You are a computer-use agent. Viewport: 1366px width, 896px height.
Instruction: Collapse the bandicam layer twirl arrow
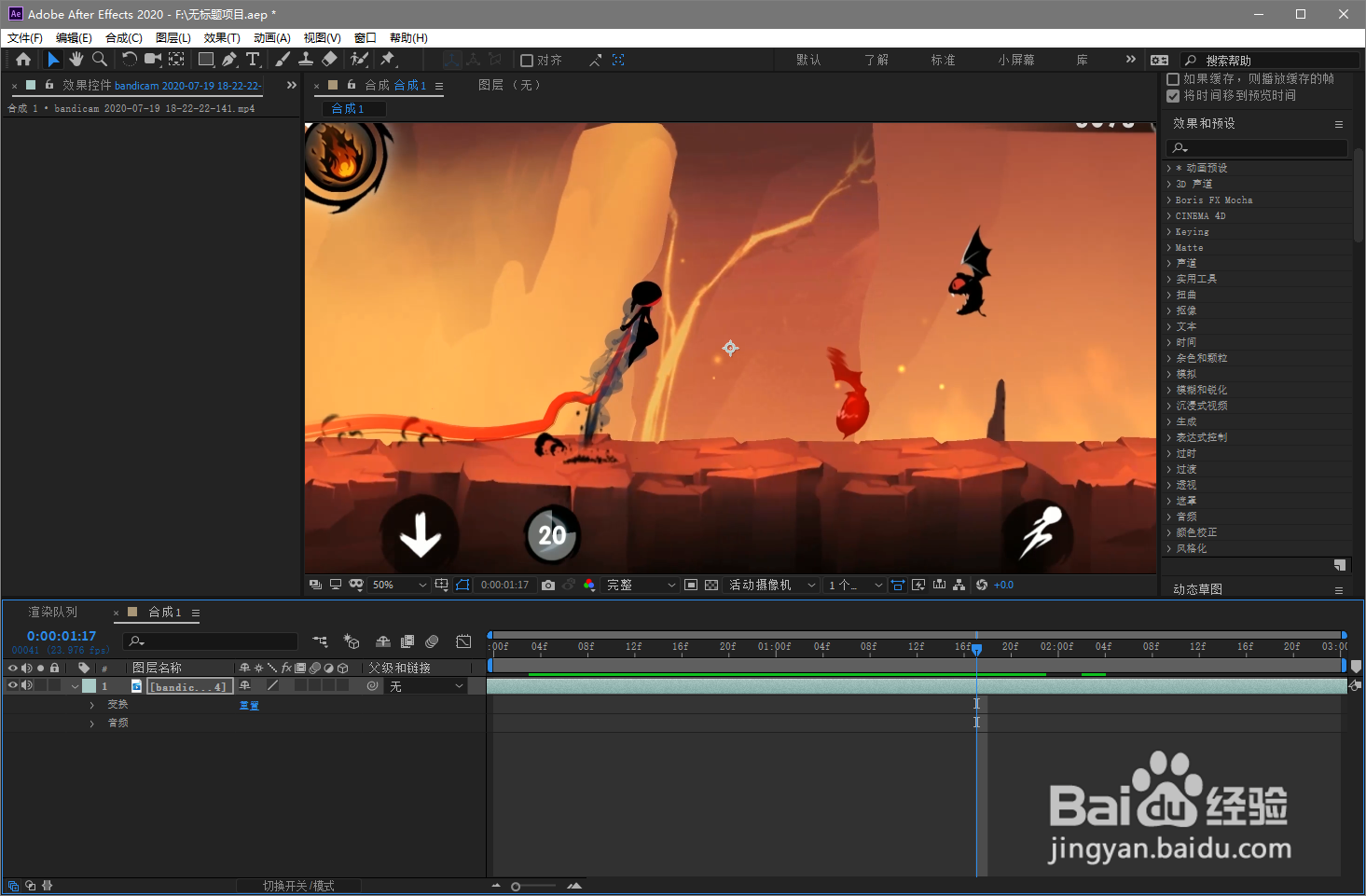(75, 686)
